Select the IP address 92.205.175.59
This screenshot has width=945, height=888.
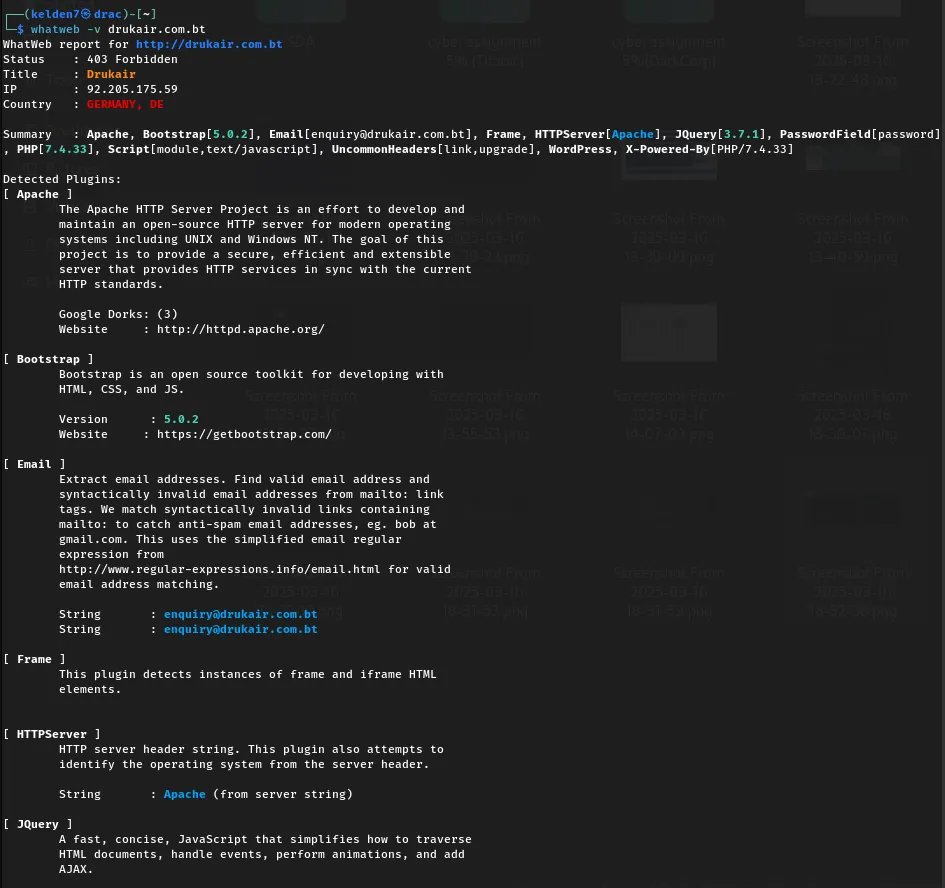click(132, 89)
